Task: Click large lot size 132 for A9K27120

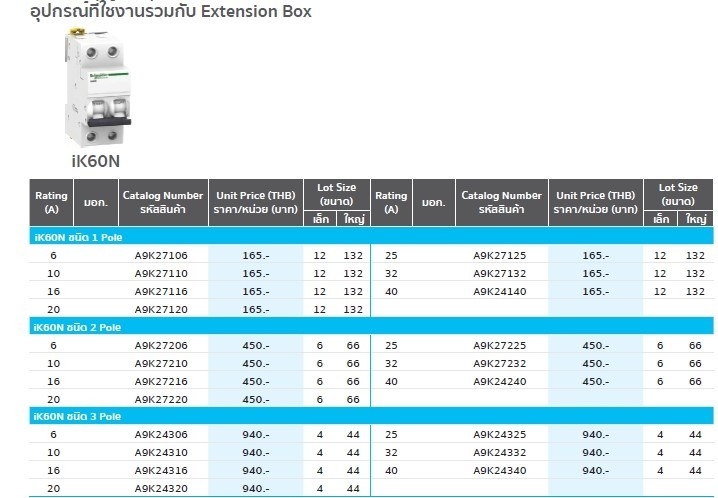Action: point(353,309)
